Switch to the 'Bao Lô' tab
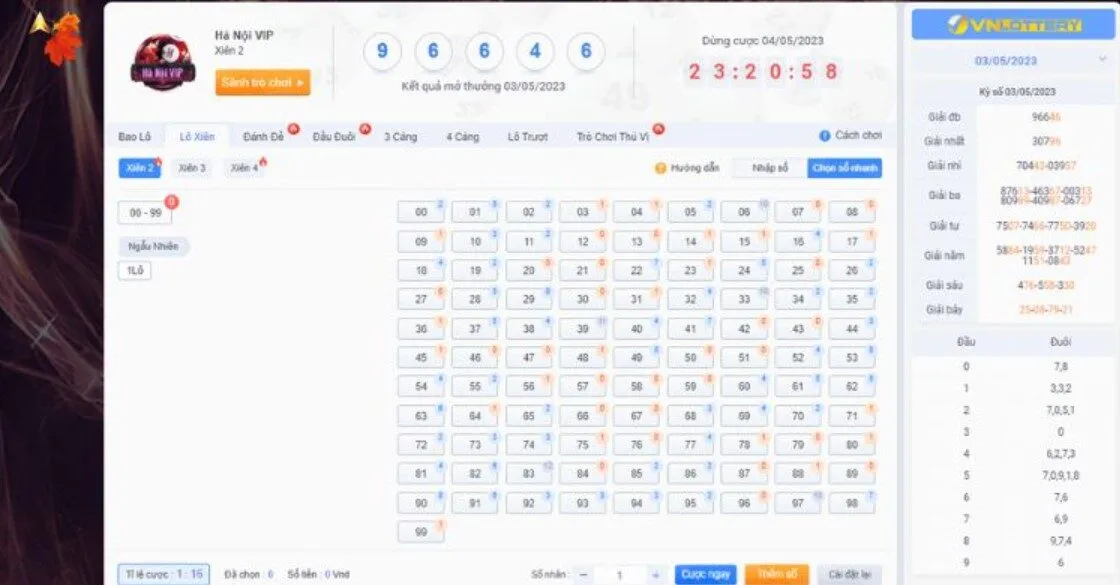The image size is (1120, 585). click(x=135, y=134)
